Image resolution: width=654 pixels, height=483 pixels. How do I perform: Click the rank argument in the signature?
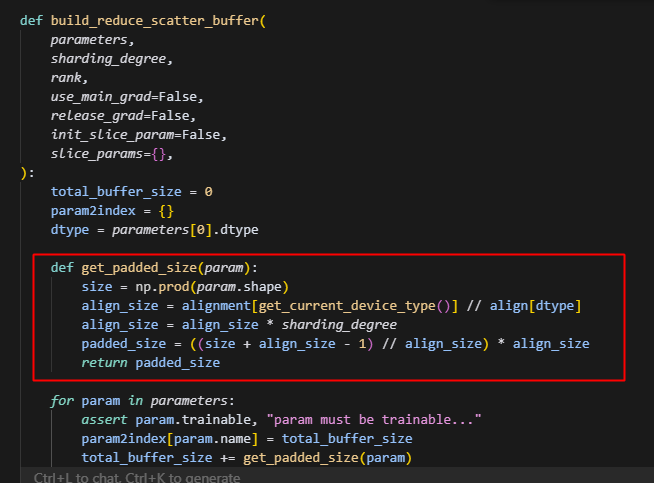[x=69, y=78]
